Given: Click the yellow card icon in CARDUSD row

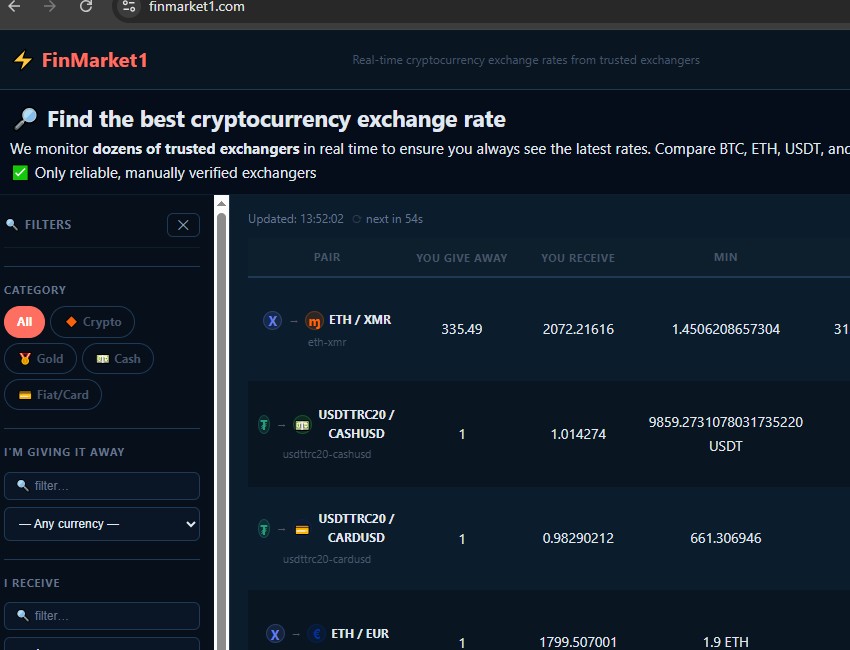Looking at the screenshot, I should tap(302, 529).
